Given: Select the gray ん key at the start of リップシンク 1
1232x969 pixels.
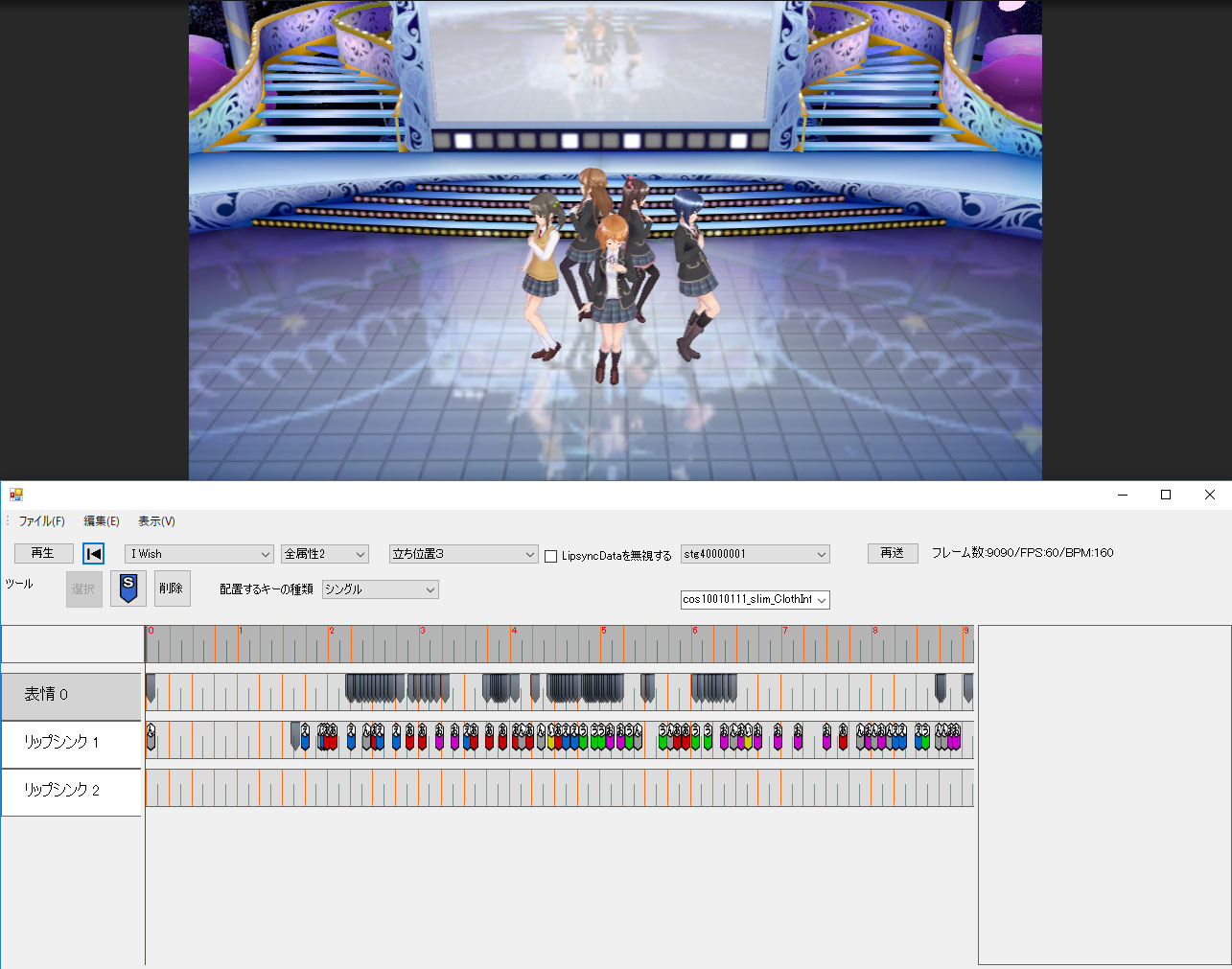Looking at the screenshot, I should pos(151,736).
